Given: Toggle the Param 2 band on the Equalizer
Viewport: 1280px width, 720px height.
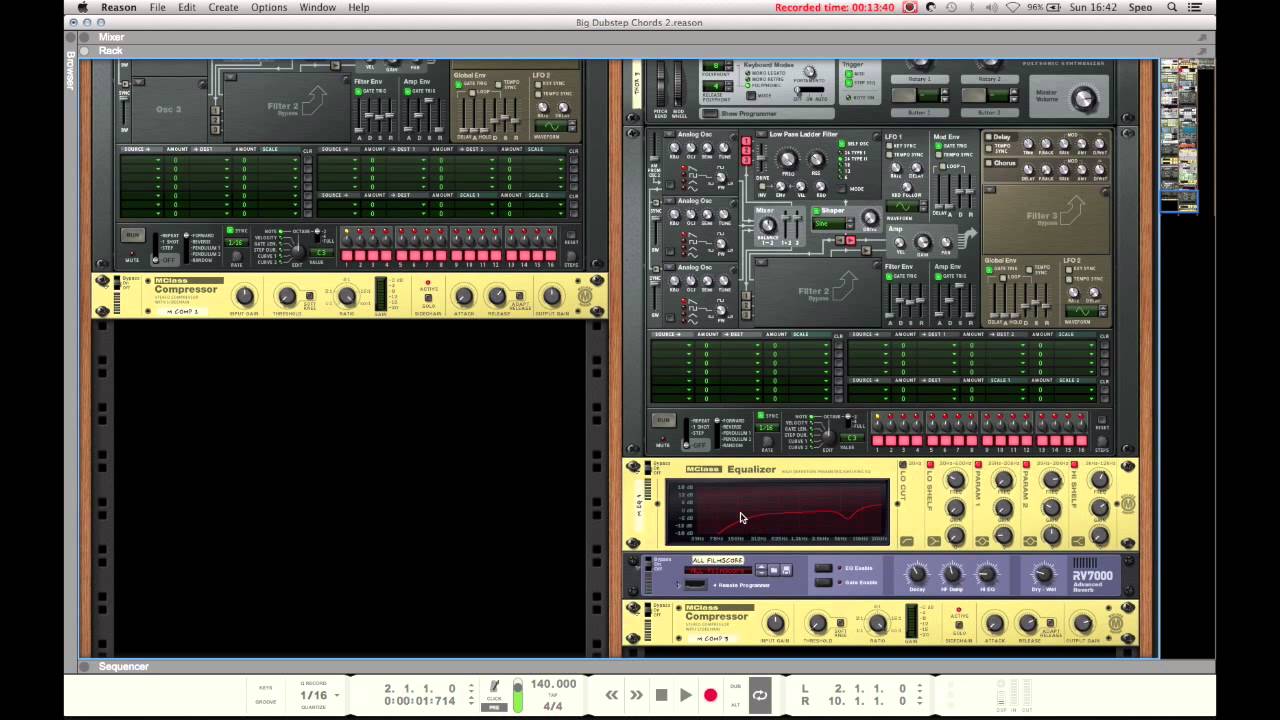Looking at the screenshot, I should (1027, 465).
